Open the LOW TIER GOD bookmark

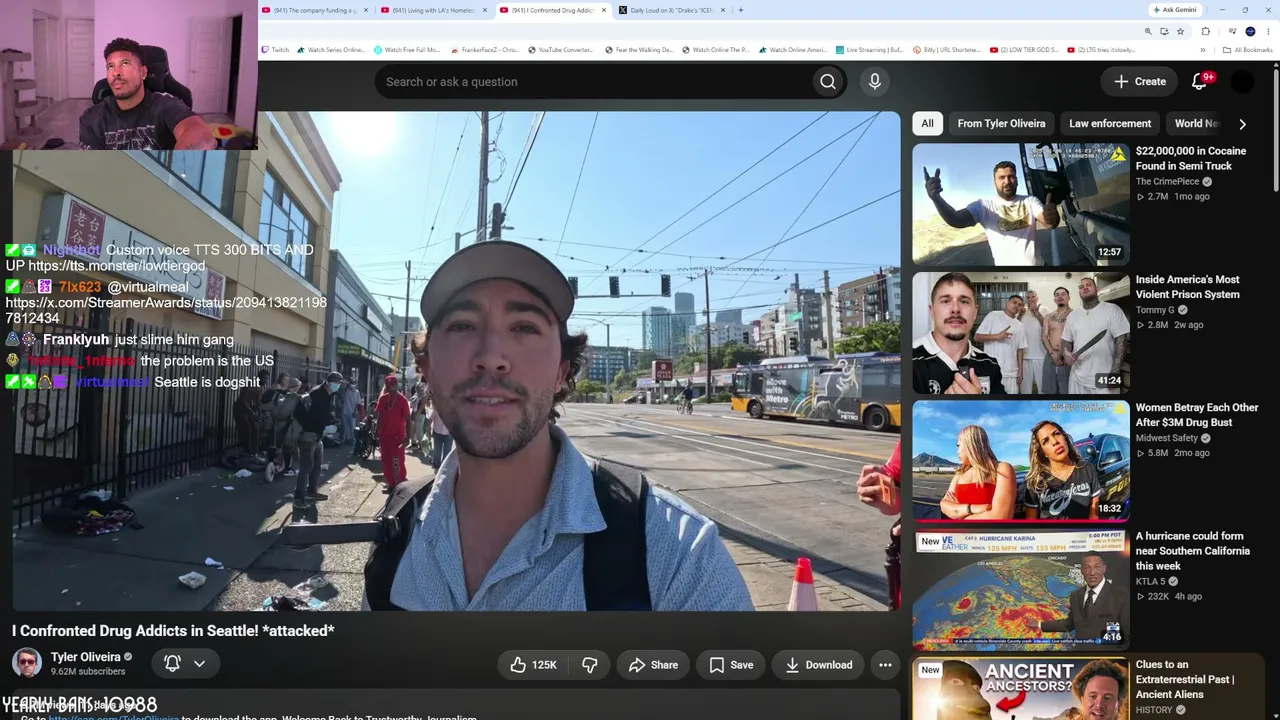(x=1024, y=50)
